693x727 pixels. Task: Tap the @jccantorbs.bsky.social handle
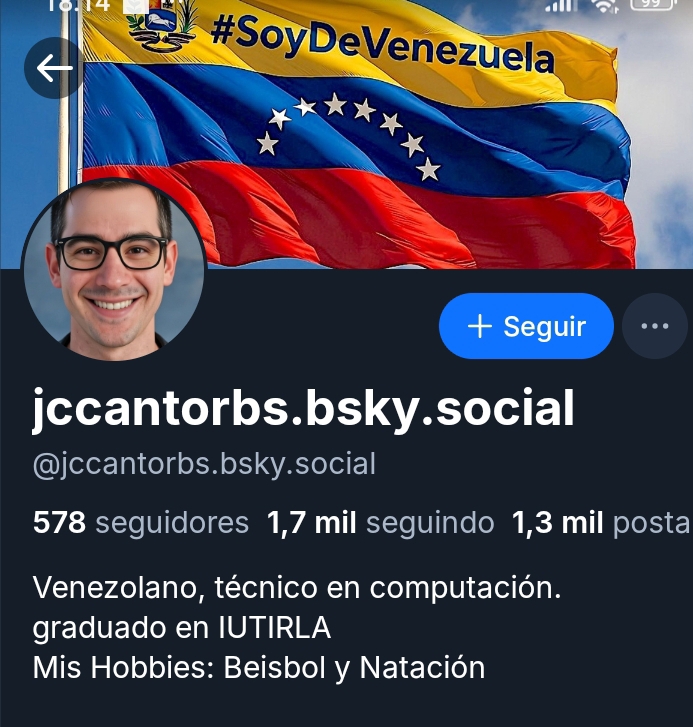[204, 464]
